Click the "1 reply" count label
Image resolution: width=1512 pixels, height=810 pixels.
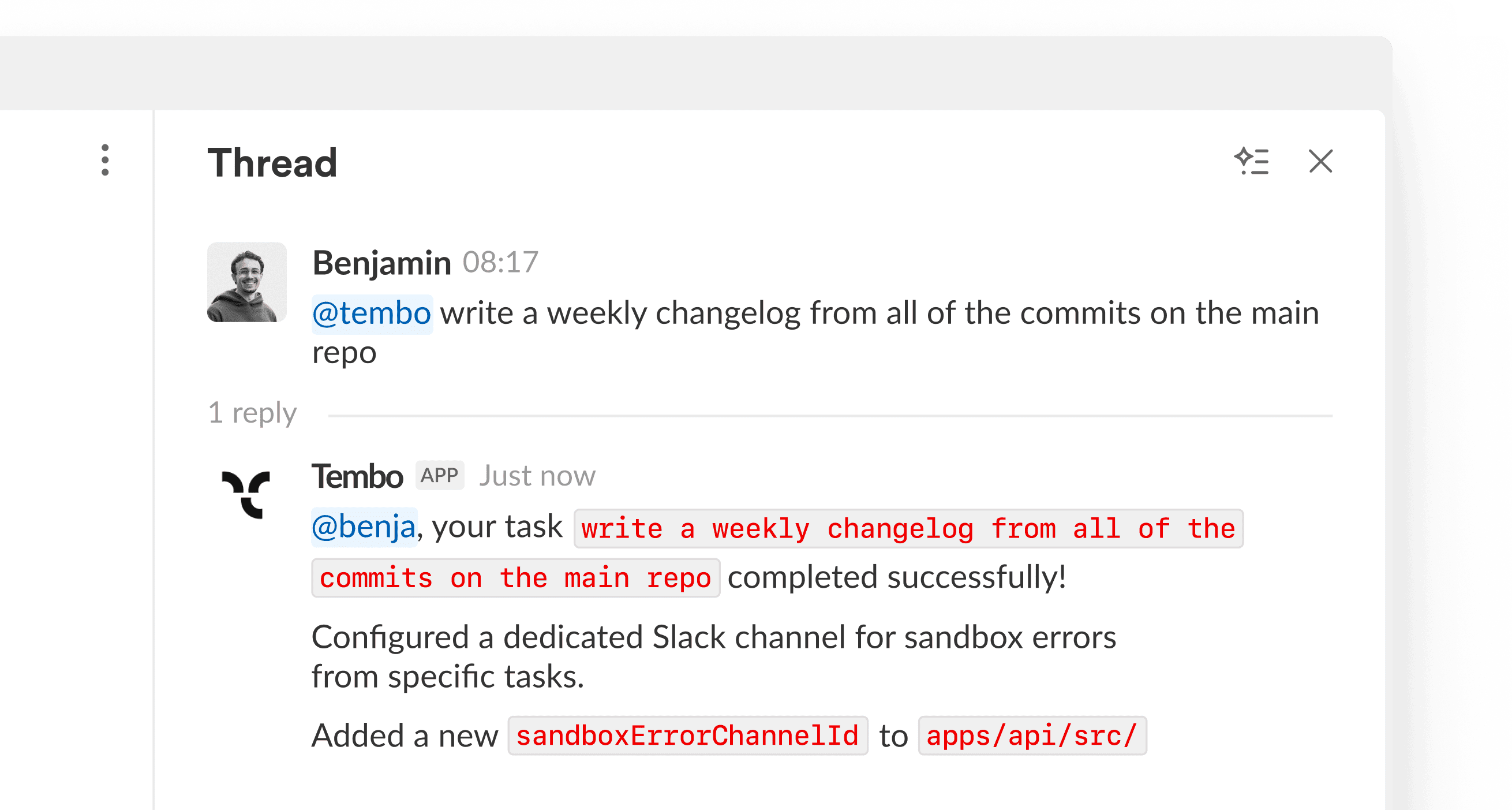(x=252, y=413)
